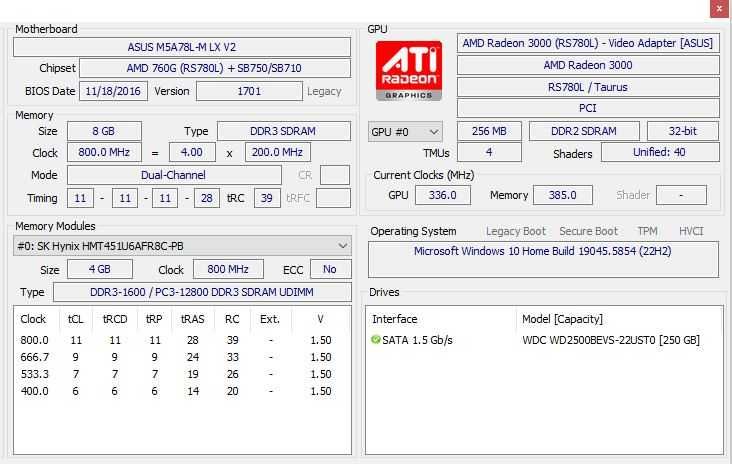The width and height of the screenshot is (732, 464).
Task: Click the module size 4 GB field
Action: point(100,269)
